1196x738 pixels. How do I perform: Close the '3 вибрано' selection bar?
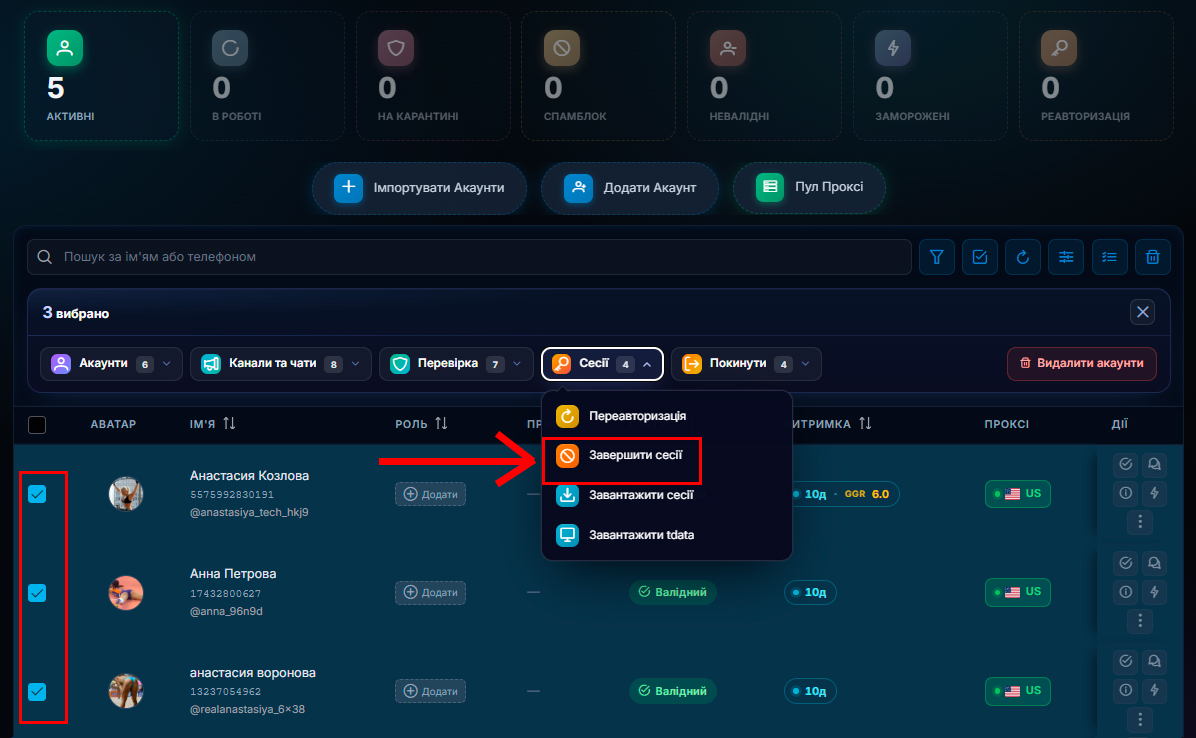(1143, 312)
